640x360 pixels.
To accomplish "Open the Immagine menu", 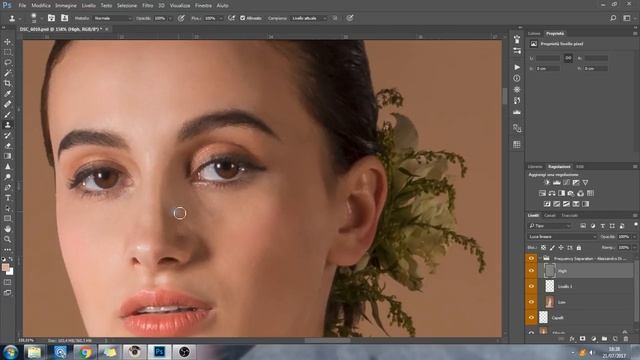I will point(66,5).
